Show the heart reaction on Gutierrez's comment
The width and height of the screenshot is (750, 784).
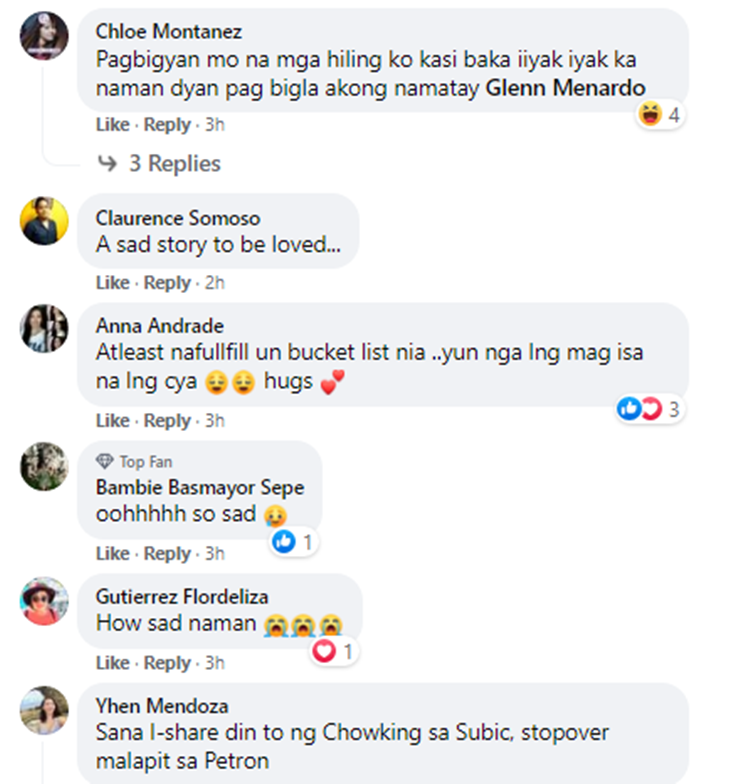click(x=334, y=651)
